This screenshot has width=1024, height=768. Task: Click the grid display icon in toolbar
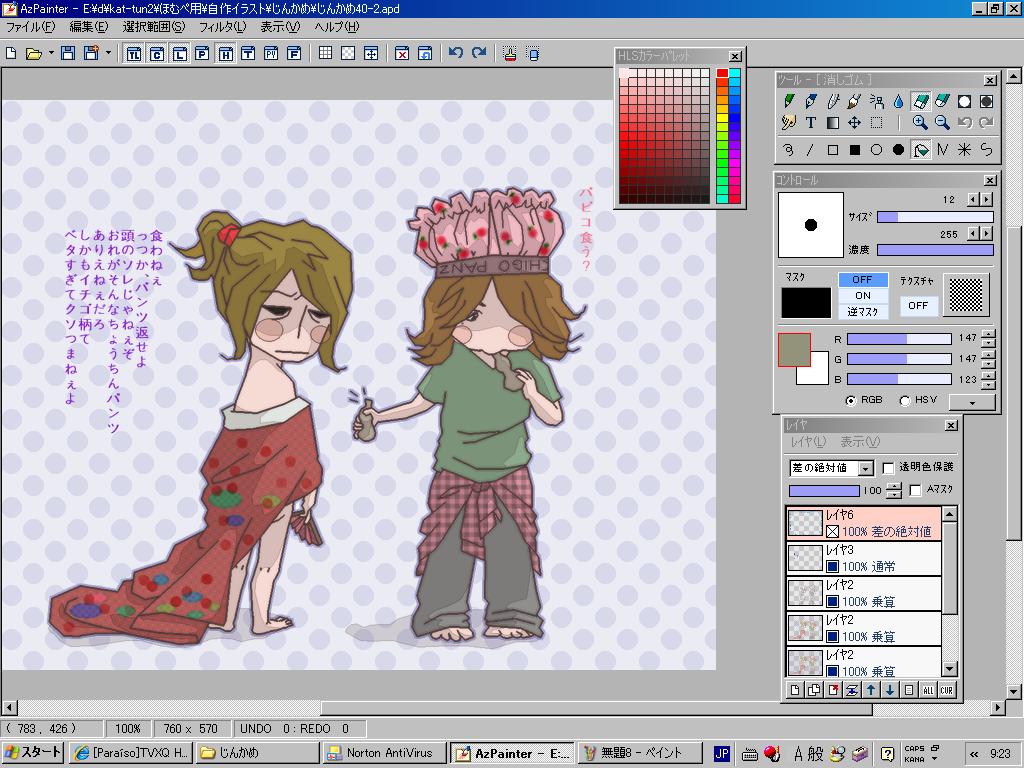(326, 53)
